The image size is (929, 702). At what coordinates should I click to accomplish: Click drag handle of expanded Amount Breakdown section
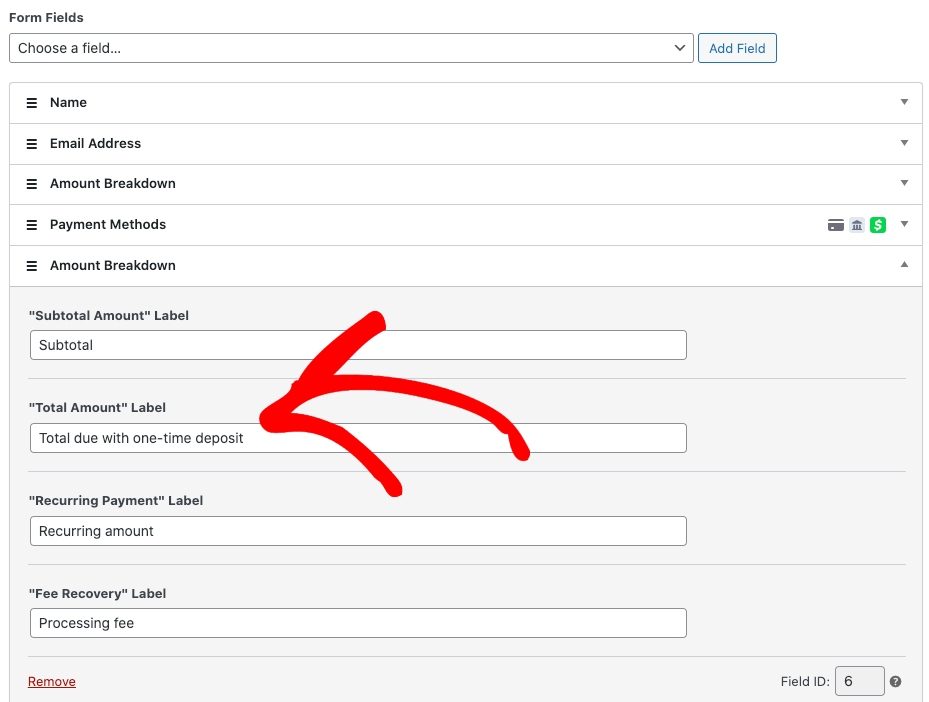click(x=31, y=266)
